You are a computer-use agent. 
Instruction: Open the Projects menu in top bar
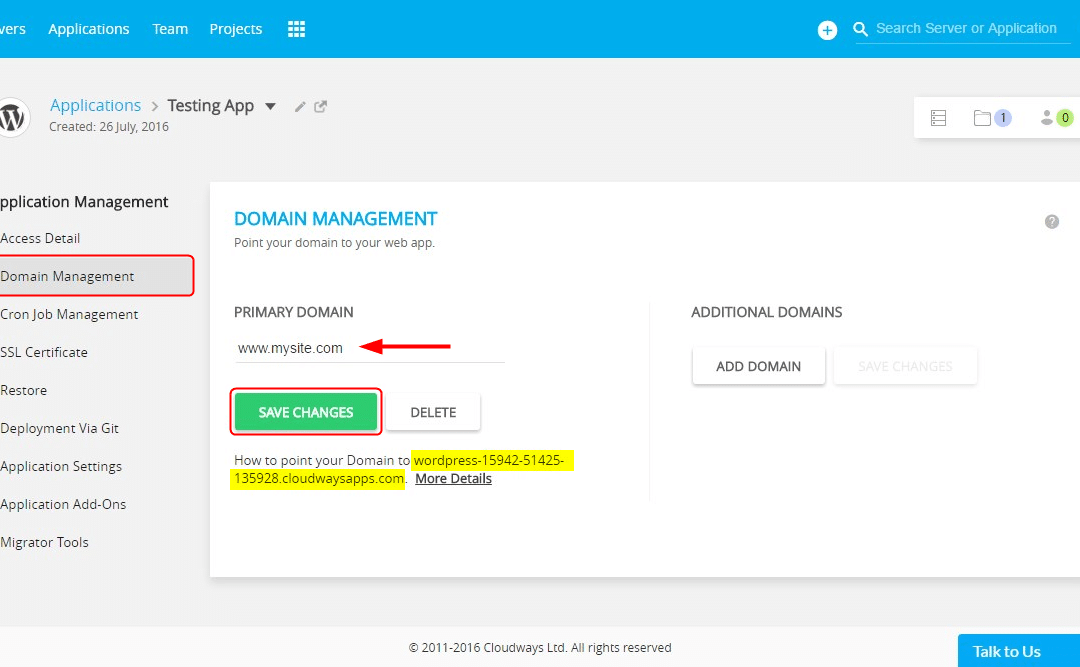pos(236,29)
